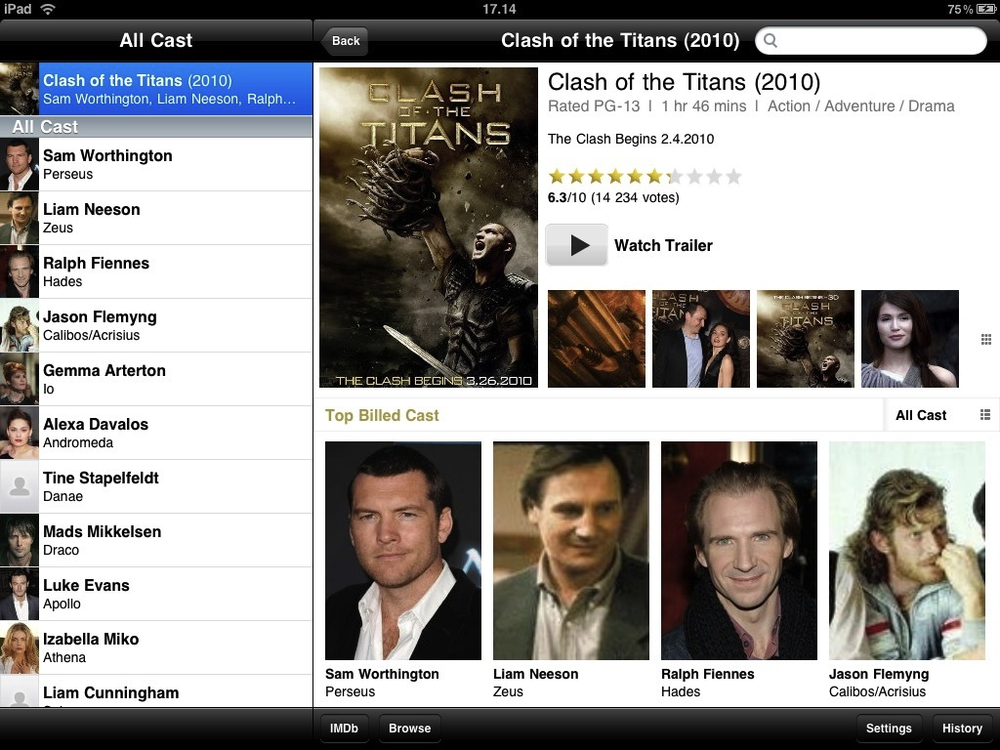1000x750 pixels.
Task: Focus the search input field
Action: (x=871, y=41)
